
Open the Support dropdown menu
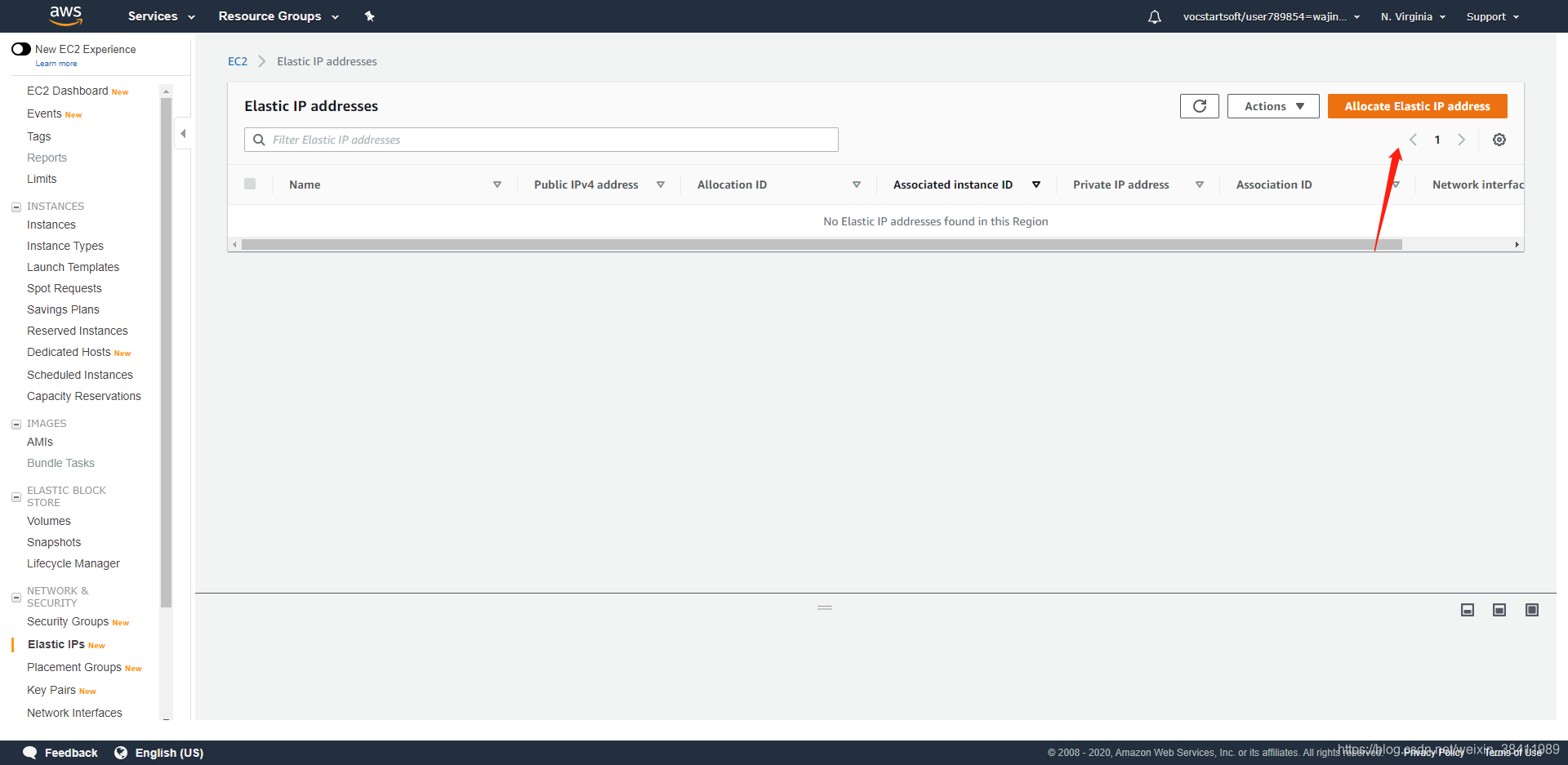click(x=1493, y=16)
